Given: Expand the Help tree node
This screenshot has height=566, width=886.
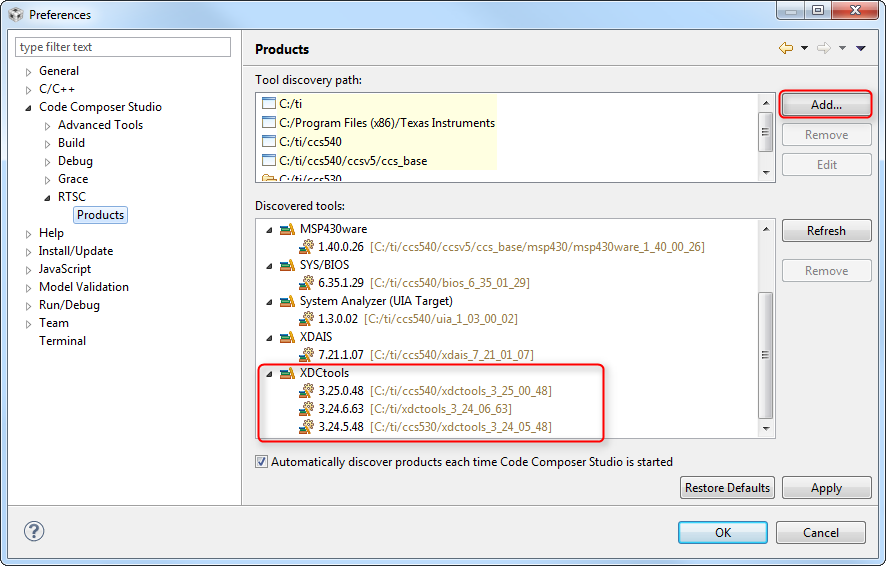Looking at the screenshot, I should tap(28, 234).
